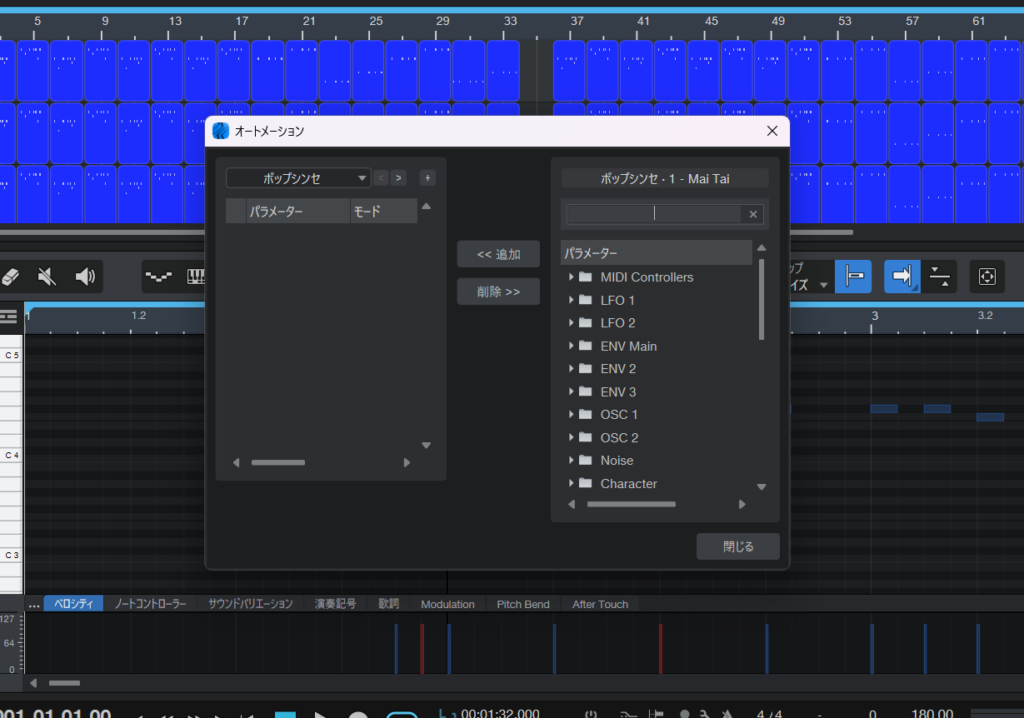
Task: Open the lane options ellipsis button
Action: click(x=34, y=604)
